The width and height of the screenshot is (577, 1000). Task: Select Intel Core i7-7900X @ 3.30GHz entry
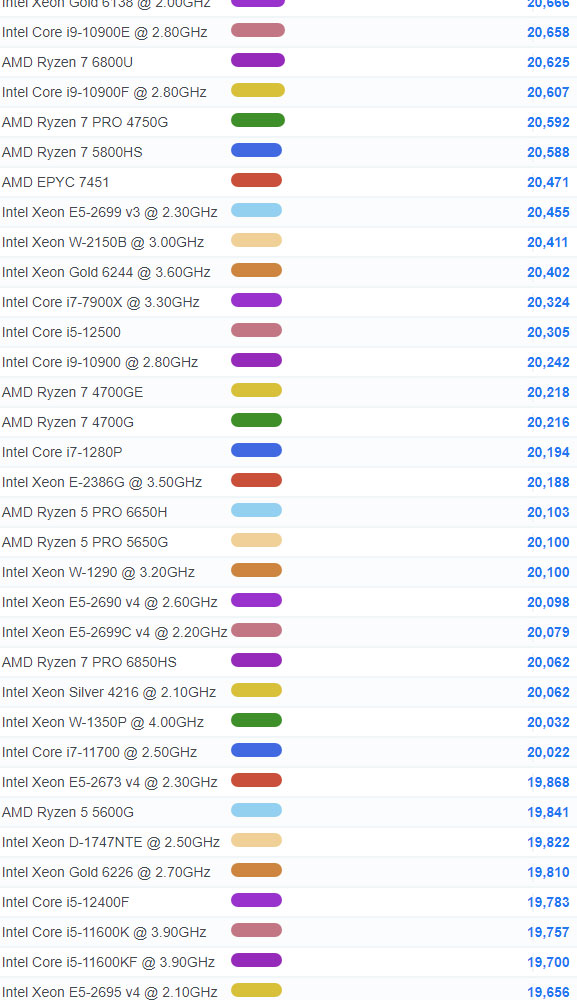point(101,302)
